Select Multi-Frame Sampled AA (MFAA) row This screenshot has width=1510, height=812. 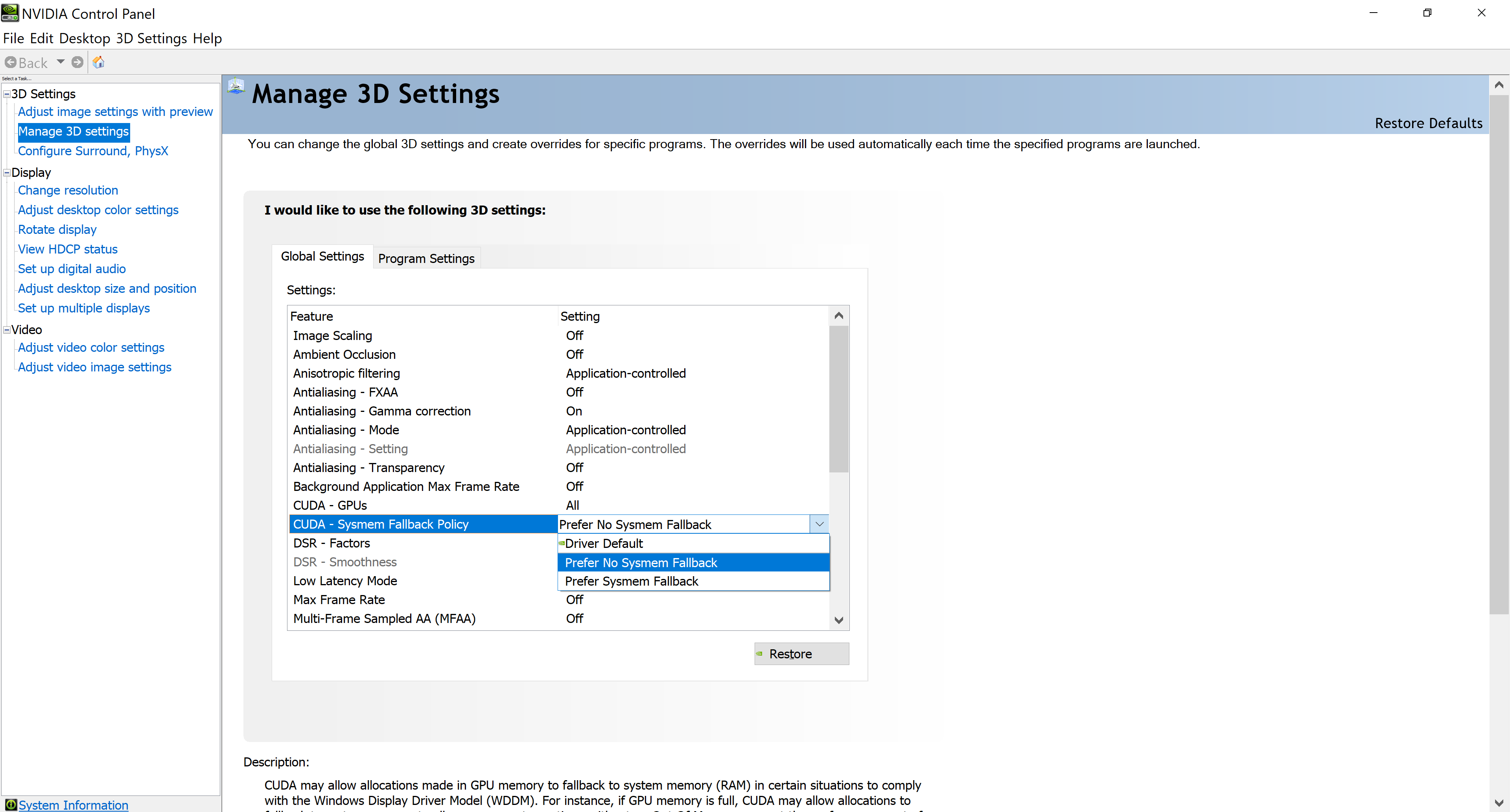(559, 619)
